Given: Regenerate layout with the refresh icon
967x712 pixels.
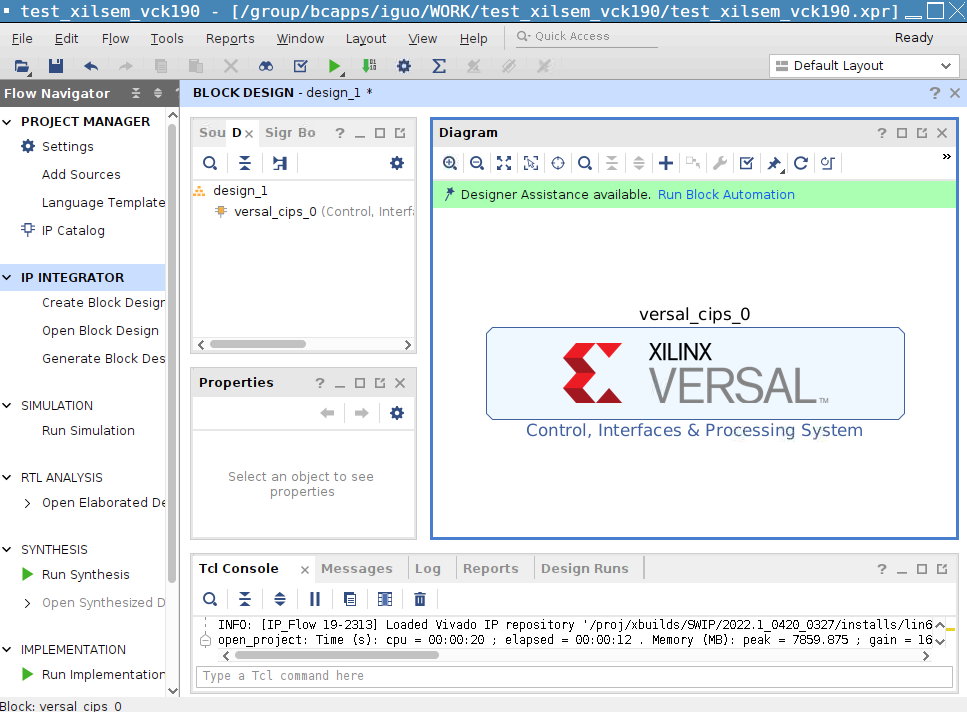Looking at the screenshot, I should point(800,163).
